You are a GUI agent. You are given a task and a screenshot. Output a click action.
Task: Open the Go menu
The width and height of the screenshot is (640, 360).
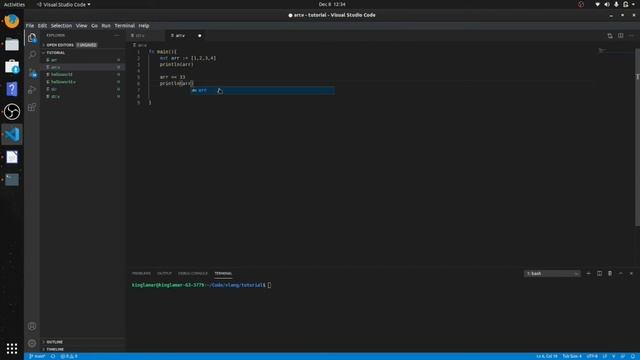pyautogui.click(x=94, y=26)
